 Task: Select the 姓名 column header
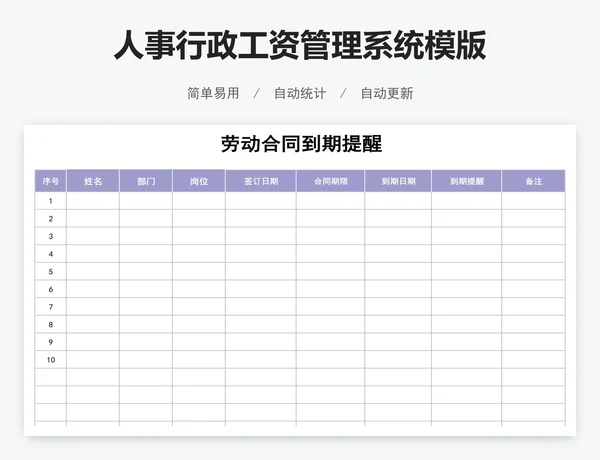[x=93, y=181]
